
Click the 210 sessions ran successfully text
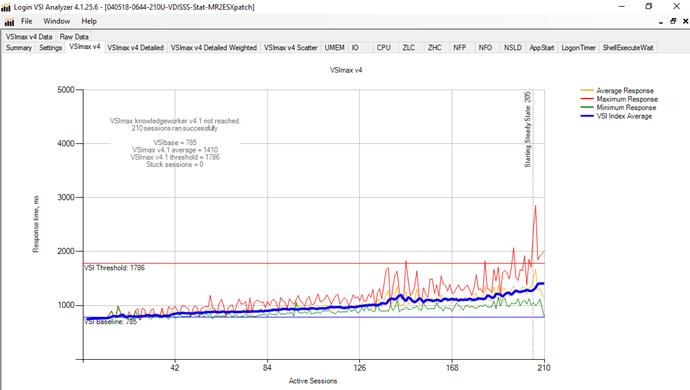[175, 128]
